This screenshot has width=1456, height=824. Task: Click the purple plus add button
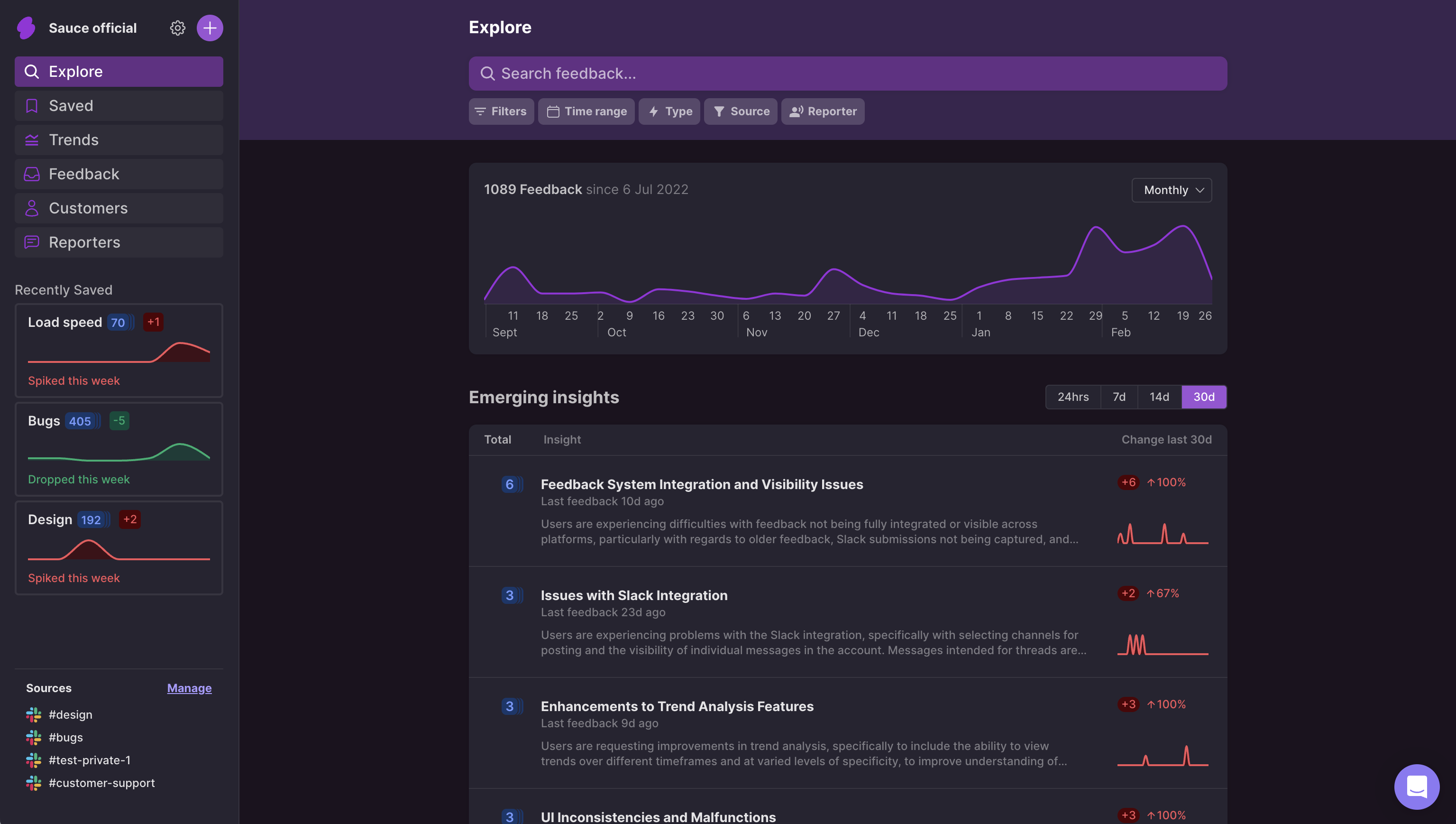[x=210, y=28]
